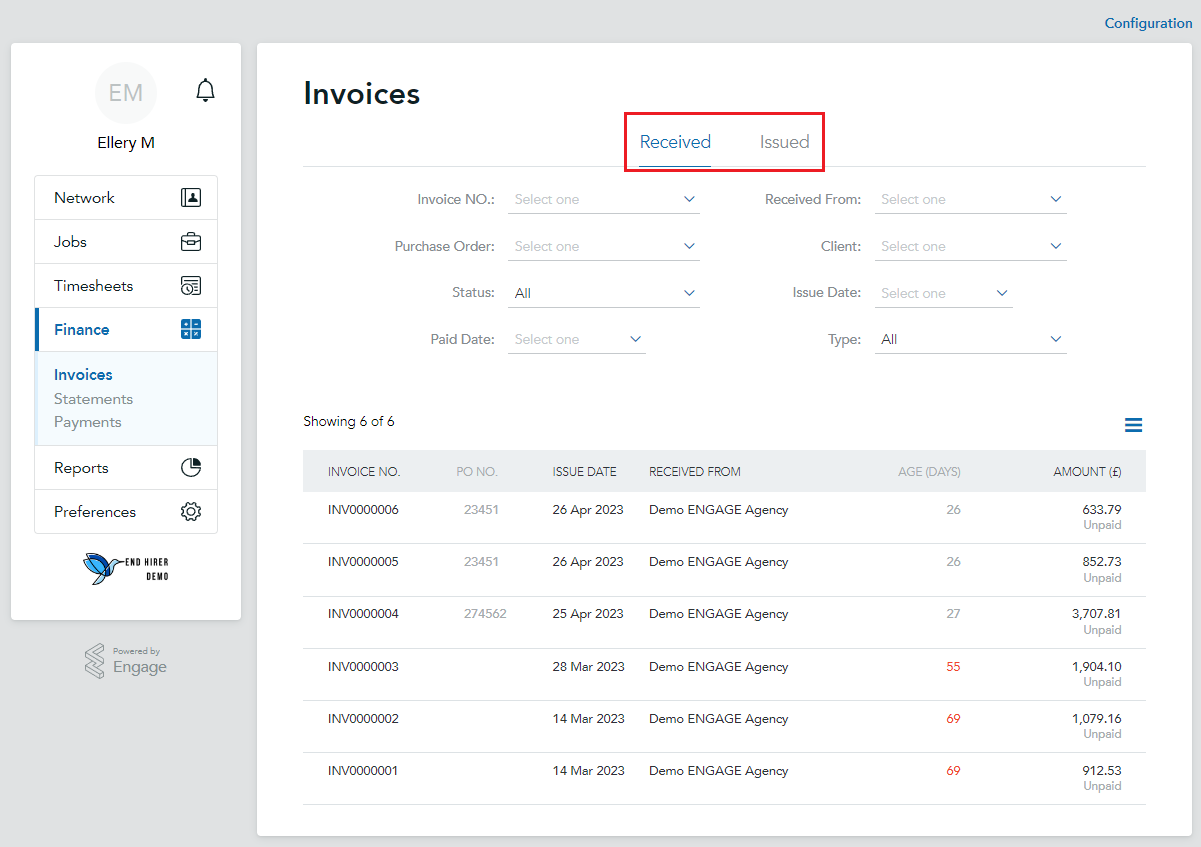
Task: Click the EM user avatar
Action: (126, 93)
